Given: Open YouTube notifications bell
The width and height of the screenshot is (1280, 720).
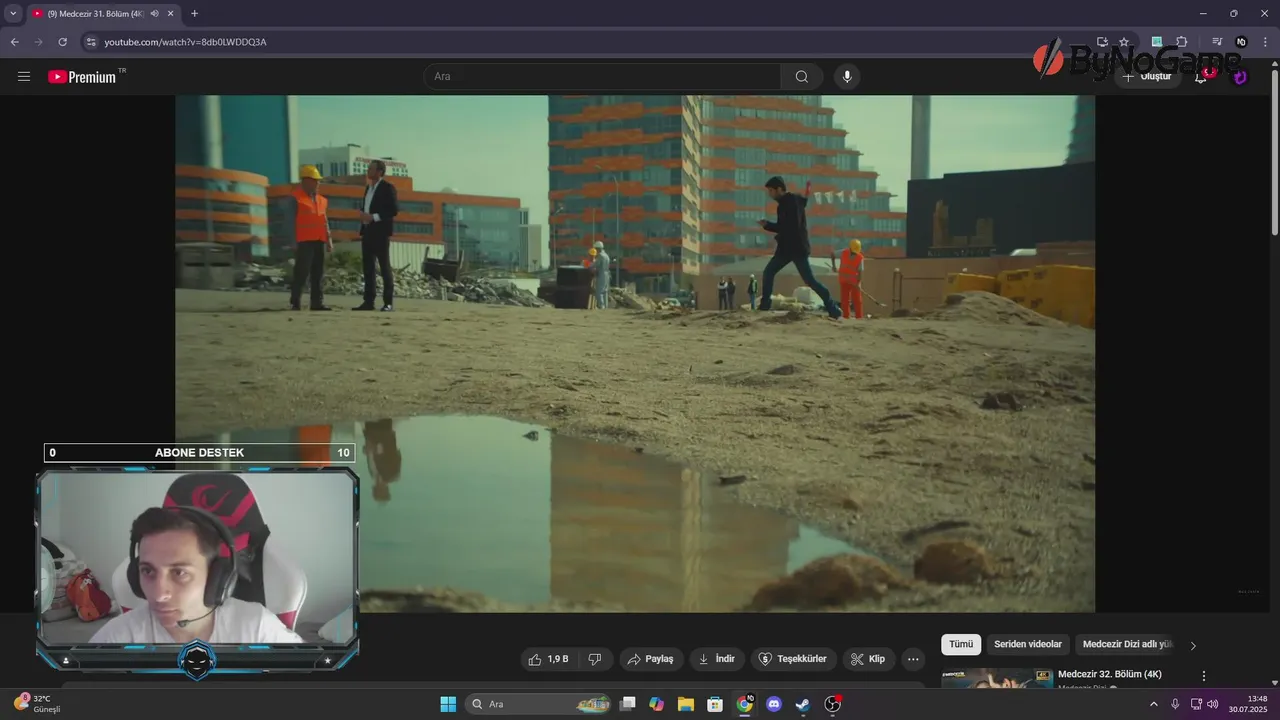Looking at the screenshot, I should 1201,77.
